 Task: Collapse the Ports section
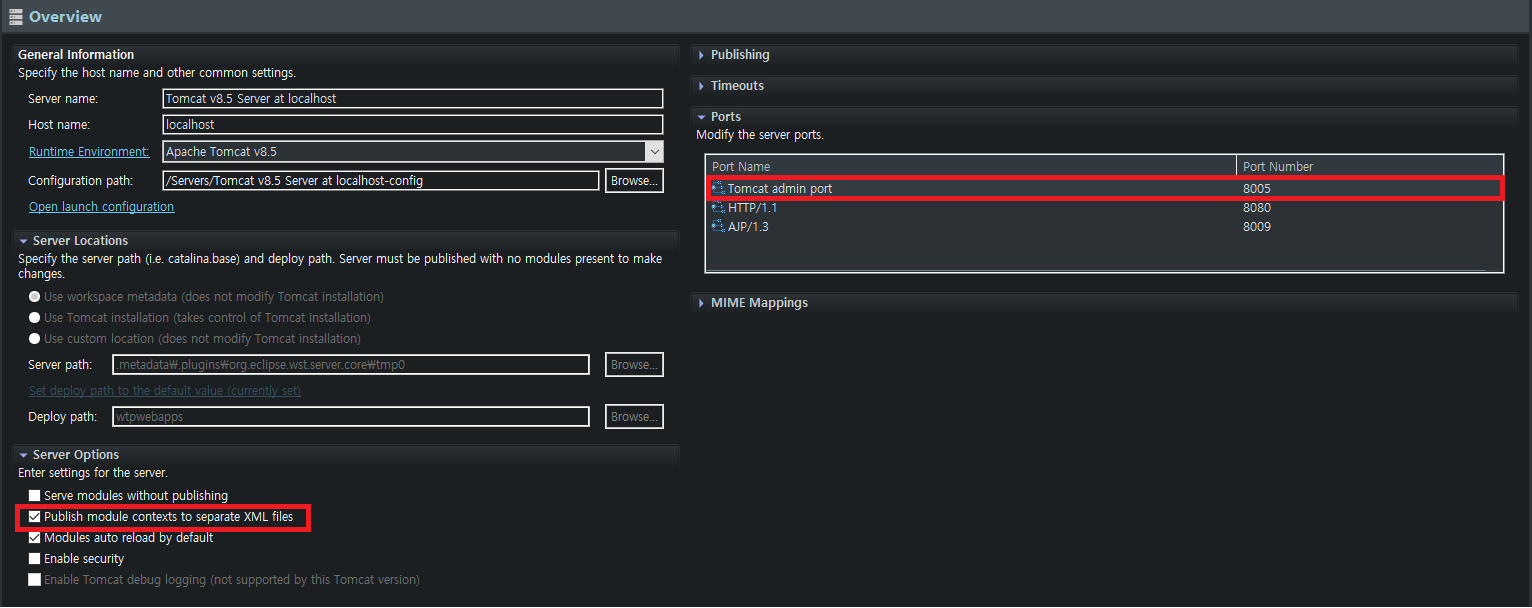[702, 117]
